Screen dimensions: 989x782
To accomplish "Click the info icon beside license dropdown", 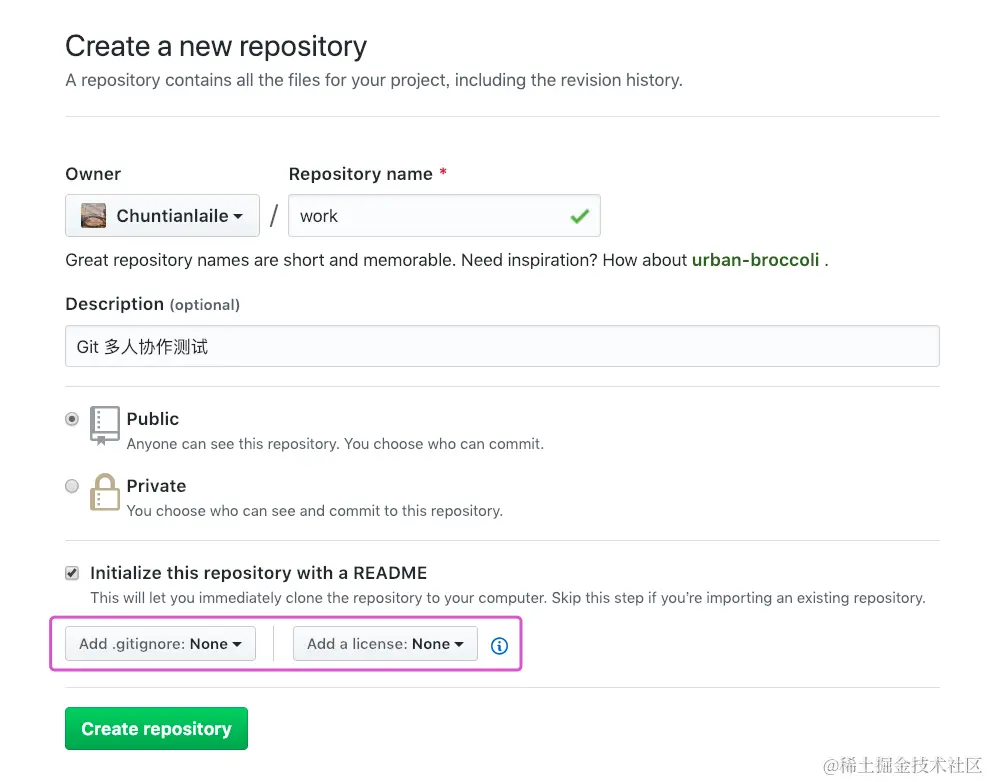I will click(x=499, y=646).
